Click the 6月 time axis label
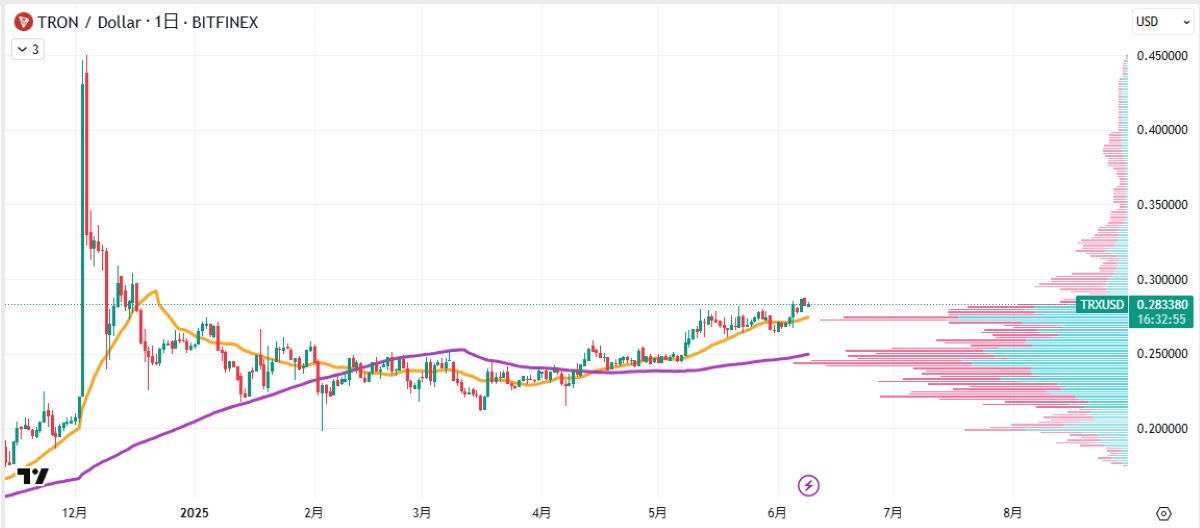The width and height of the screenshot is (1200, 528). (776, 513)
